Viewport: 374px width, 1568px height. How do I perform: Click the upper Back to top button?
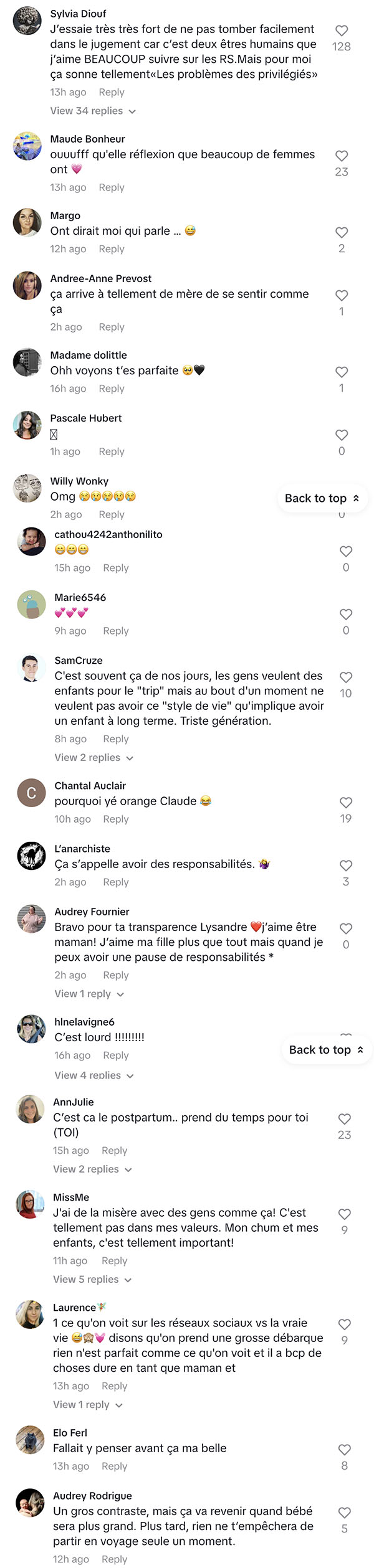coord(322,498)
